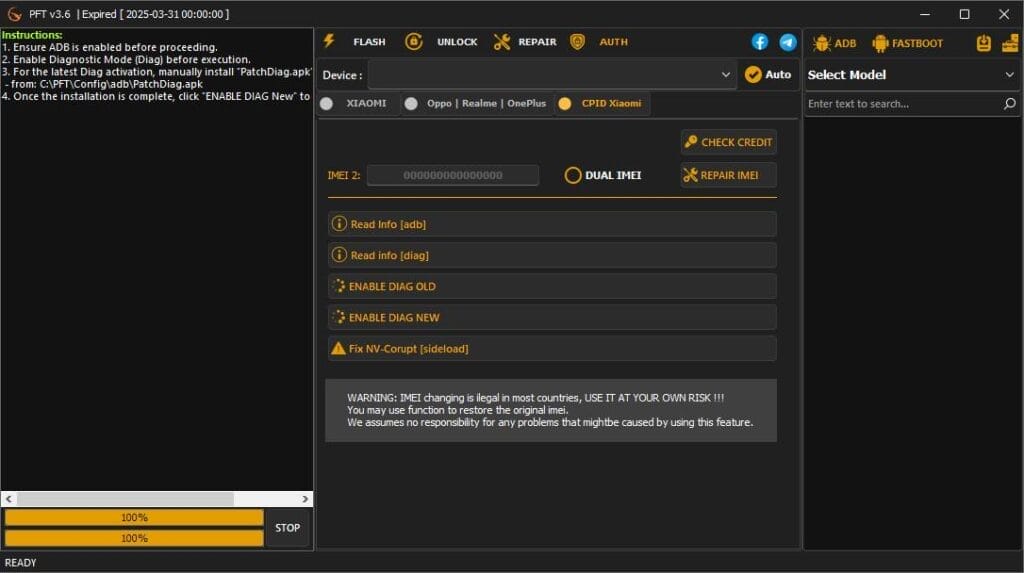Click Fix NV-Corupt [sideload] warning button
This screenshot has width=1024, height=573.
click(x=552, y=349)
